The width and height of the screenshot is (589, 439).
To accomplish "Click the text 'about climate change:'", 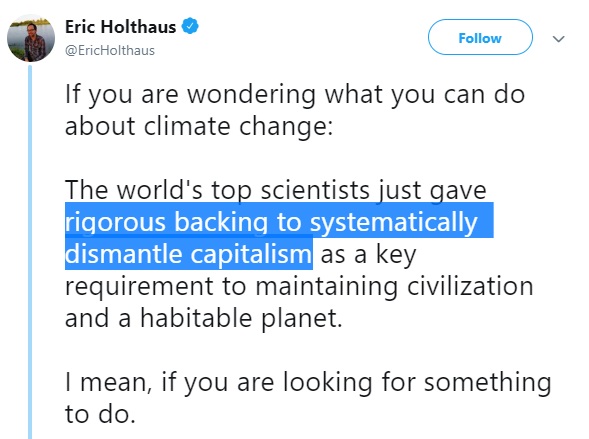I will pos(199,126).
